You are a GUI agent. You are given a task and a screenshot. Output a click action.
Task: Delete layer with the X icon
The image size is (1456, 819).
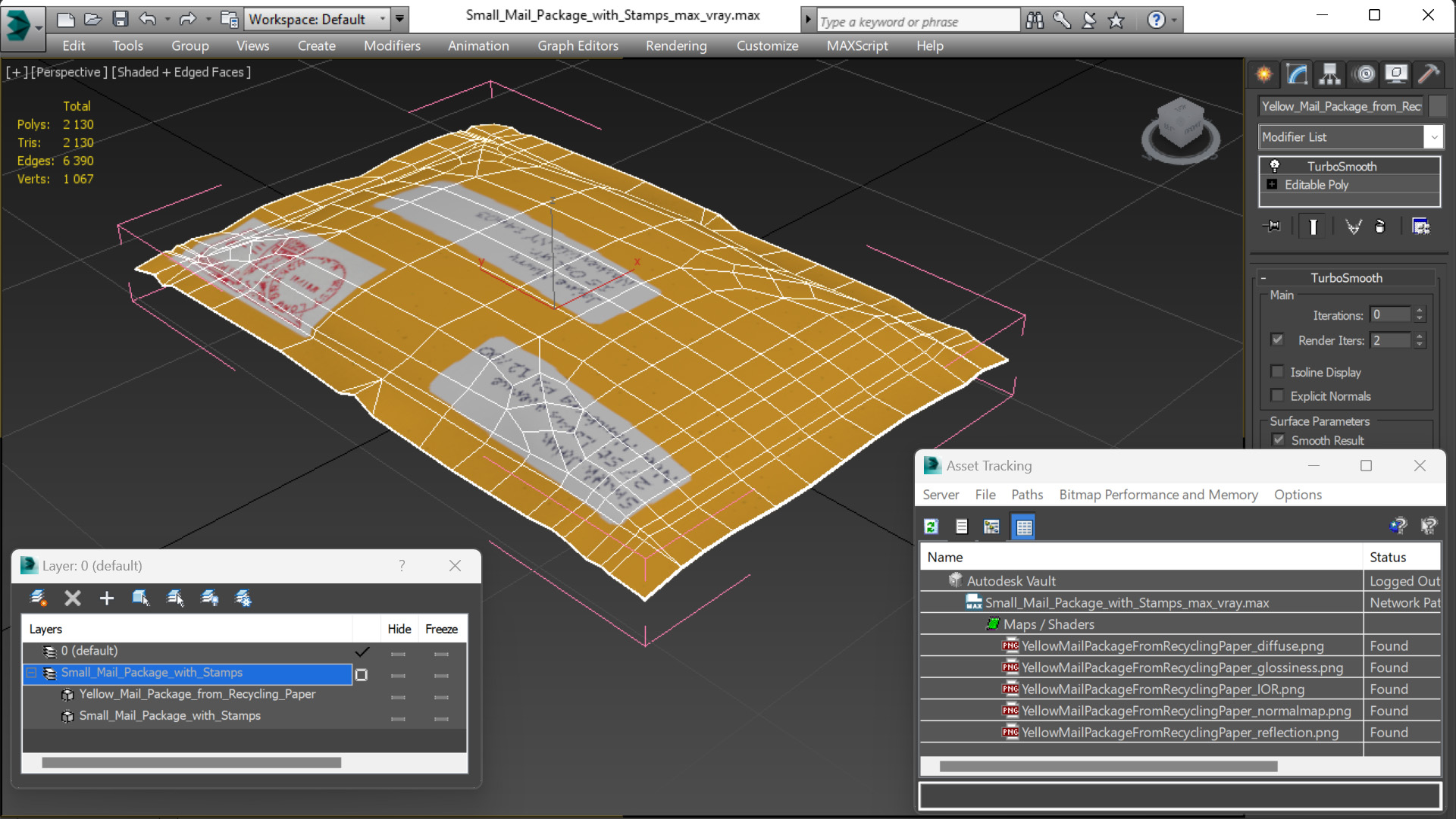[73, 599]
